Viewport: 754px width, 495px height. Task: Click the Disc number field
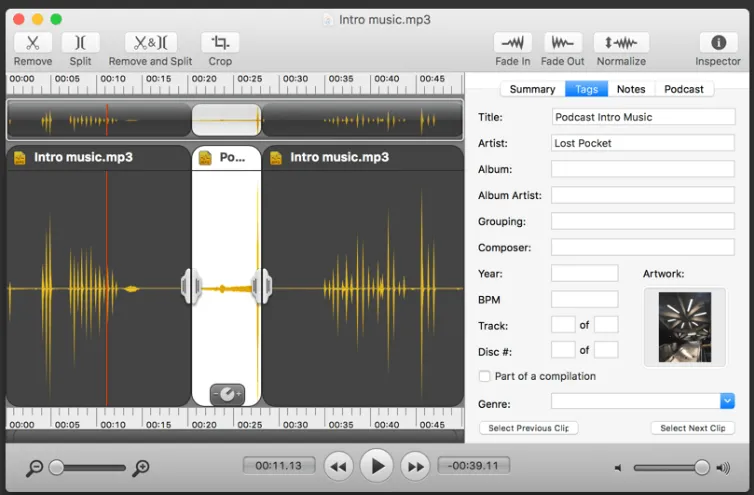point(563,350)
